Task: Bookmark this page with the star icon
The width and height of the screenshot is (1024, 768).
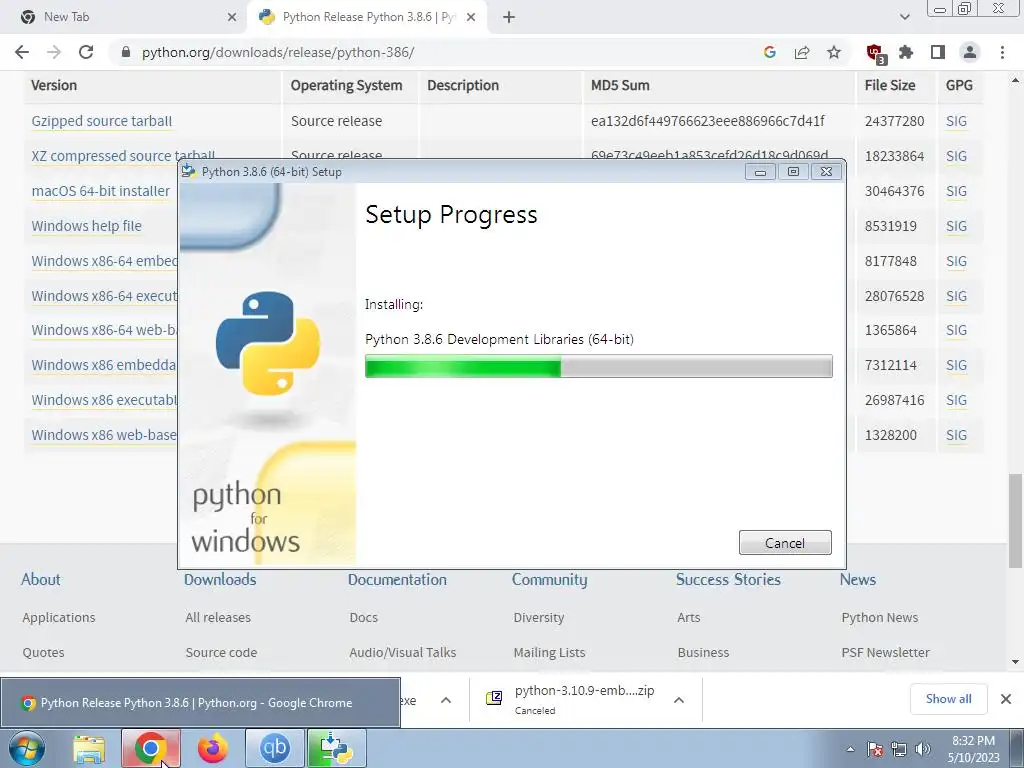Action: pos(834,52)
